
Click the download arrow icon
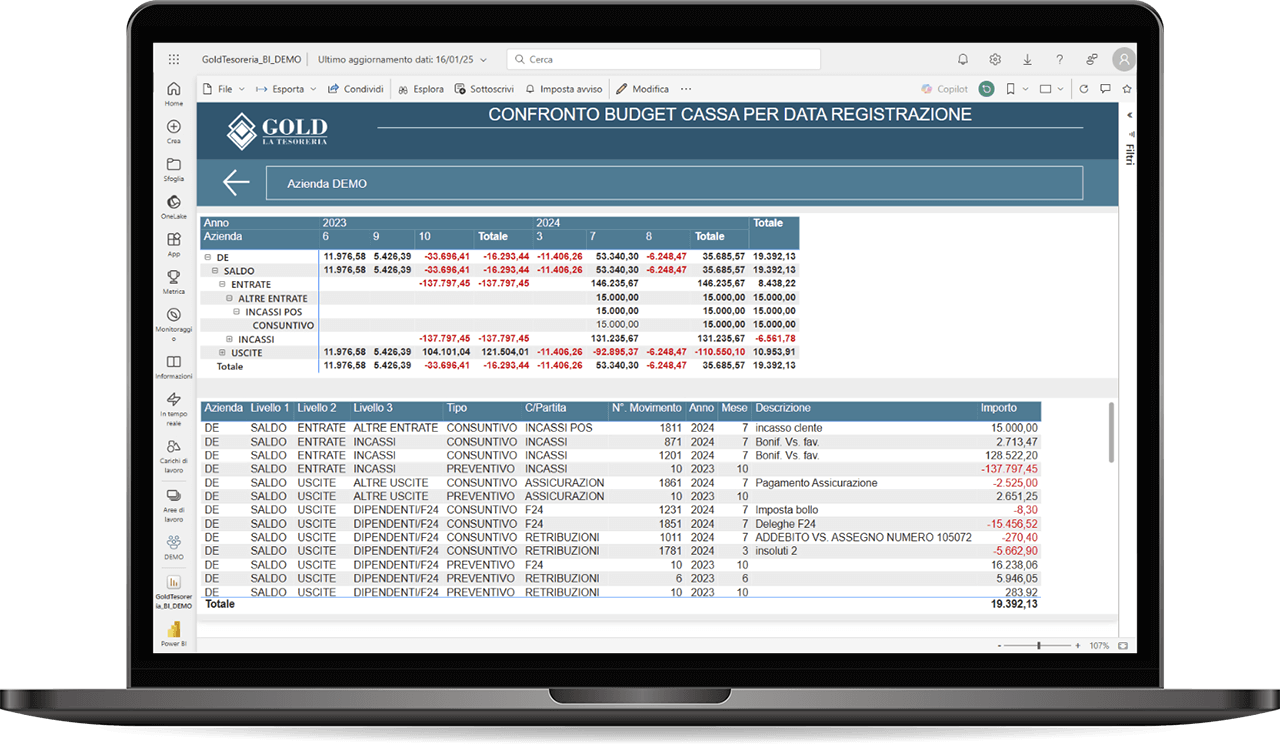1027,59
